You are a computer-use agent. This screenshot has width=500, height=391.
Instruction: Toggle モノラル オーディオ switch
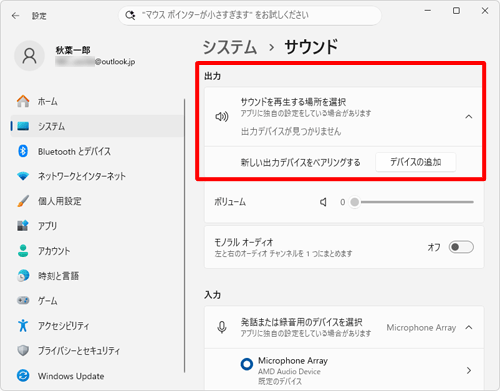[461, 247]
